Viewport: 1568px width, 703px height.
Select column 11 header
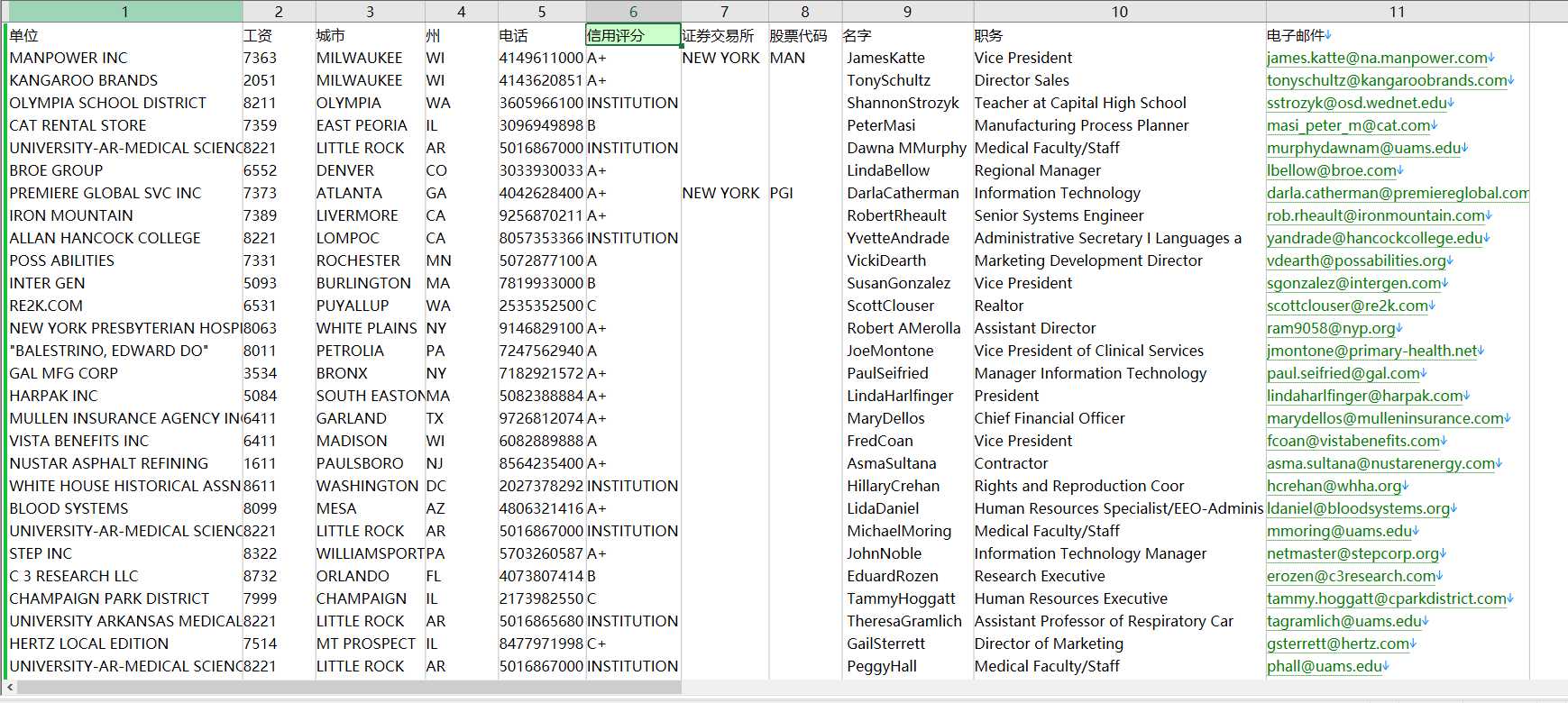[x=1397, y=12]
